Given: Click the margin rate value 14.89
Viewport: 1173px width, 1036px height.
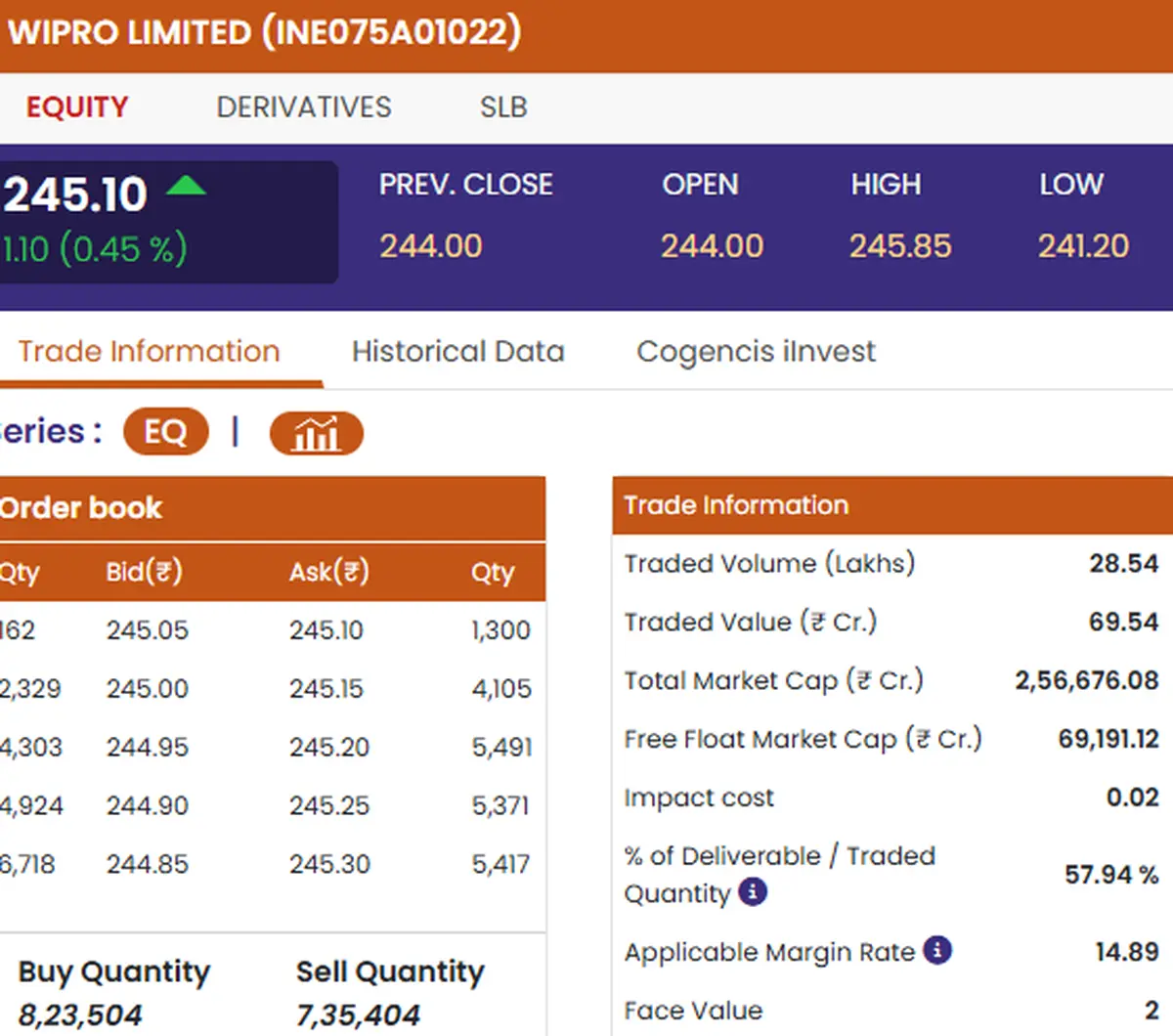Looking at the screenshot, I should tap(1127, 952).
